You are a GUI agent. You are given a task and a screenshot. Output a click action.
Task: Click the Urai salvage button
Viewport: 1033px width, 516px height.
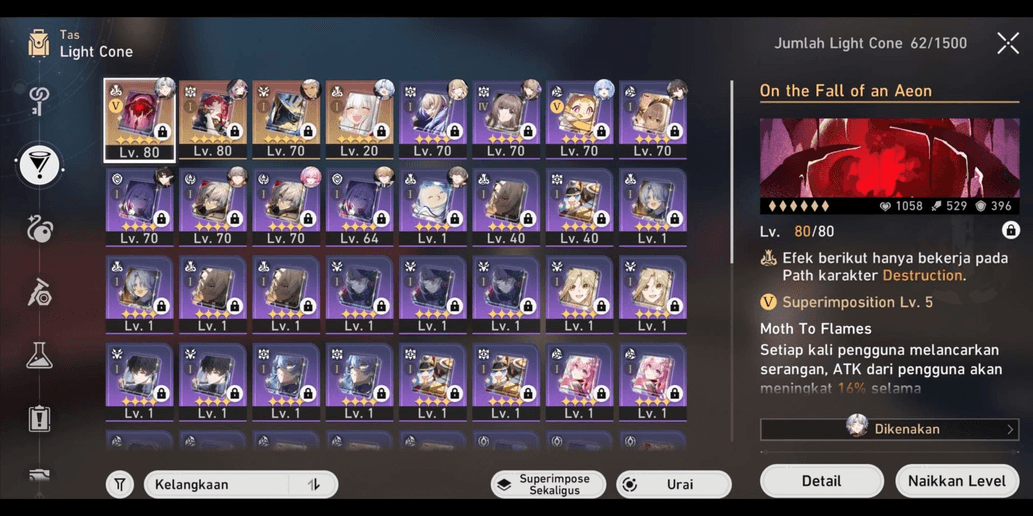pos(673,484)
